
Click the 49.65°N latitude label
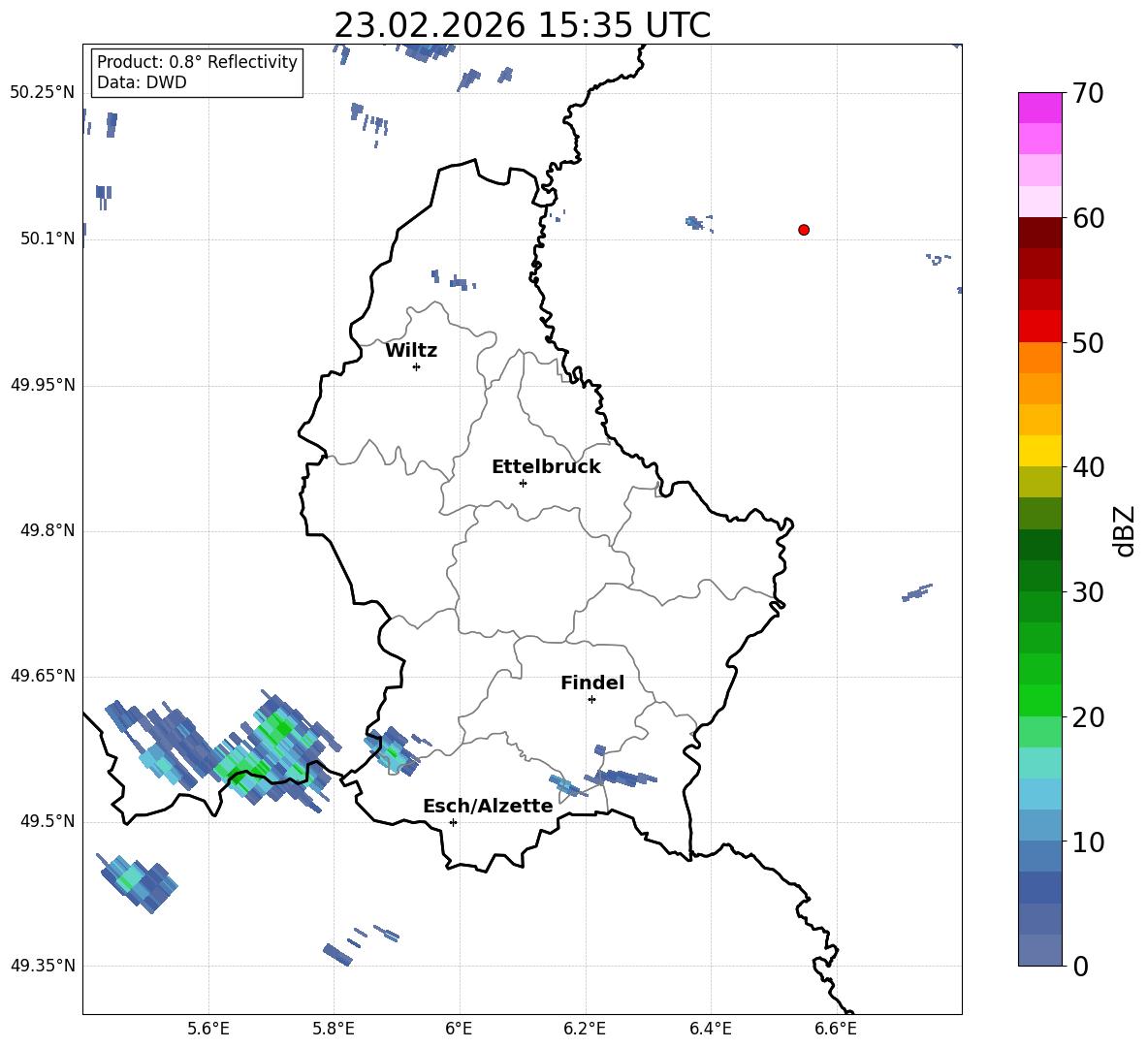(x=43, y=676)
